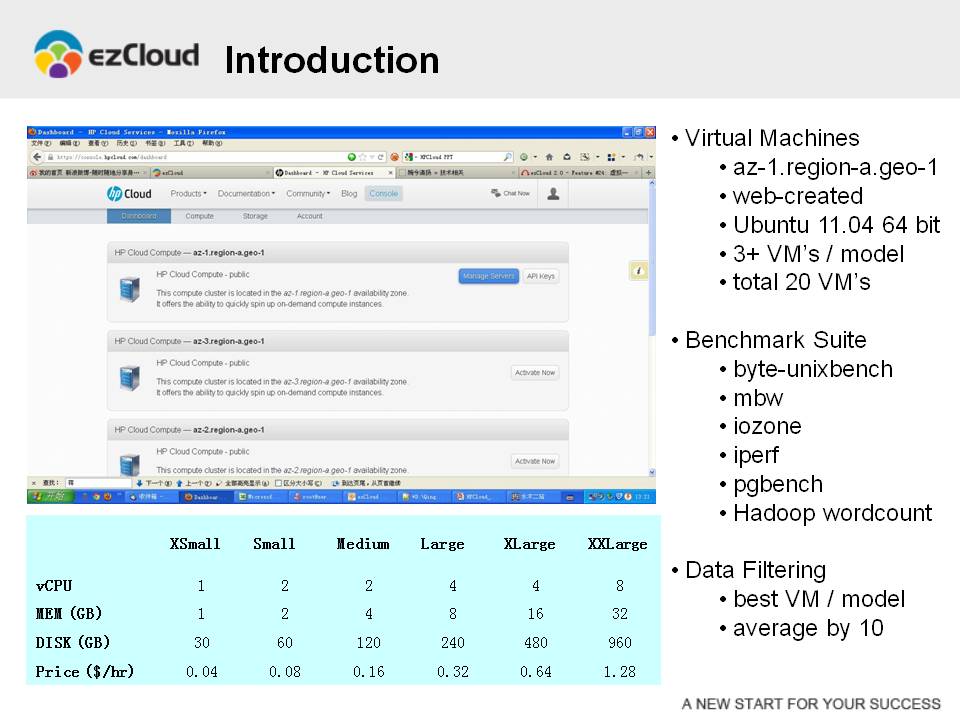The height and width of the screenshot is (720, 960).
Task: Click the API Keys button
Action: [x=541, y=276]
